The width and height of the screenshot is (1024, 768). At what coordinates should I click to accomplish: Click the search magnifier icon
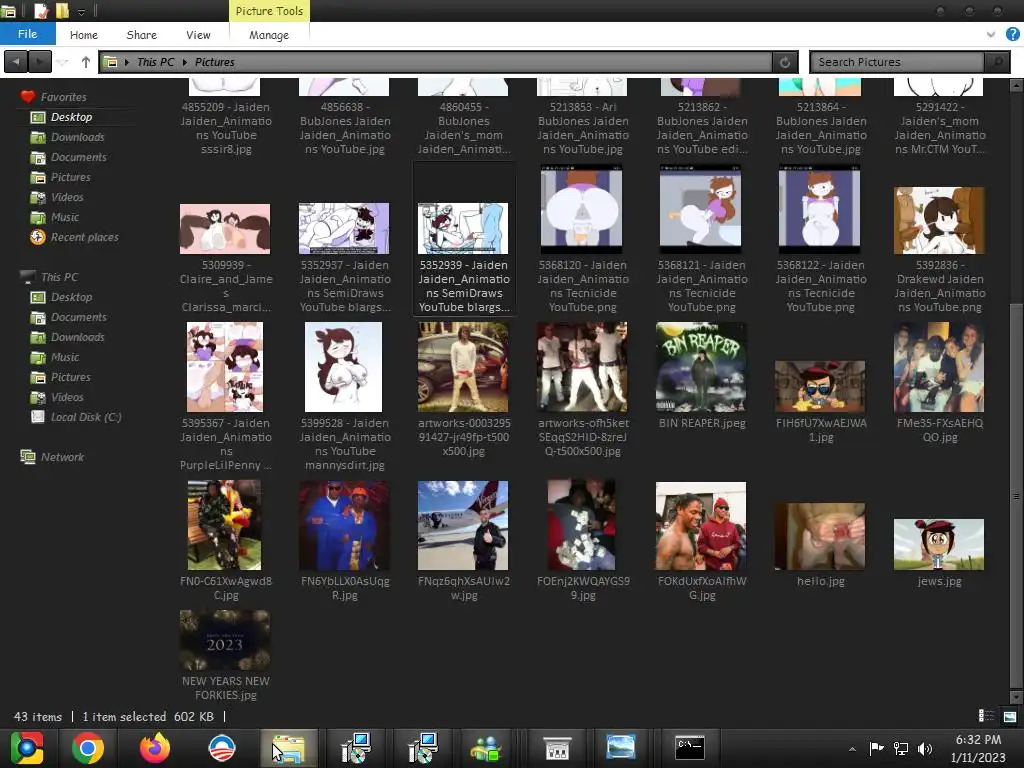click(997, 62)
